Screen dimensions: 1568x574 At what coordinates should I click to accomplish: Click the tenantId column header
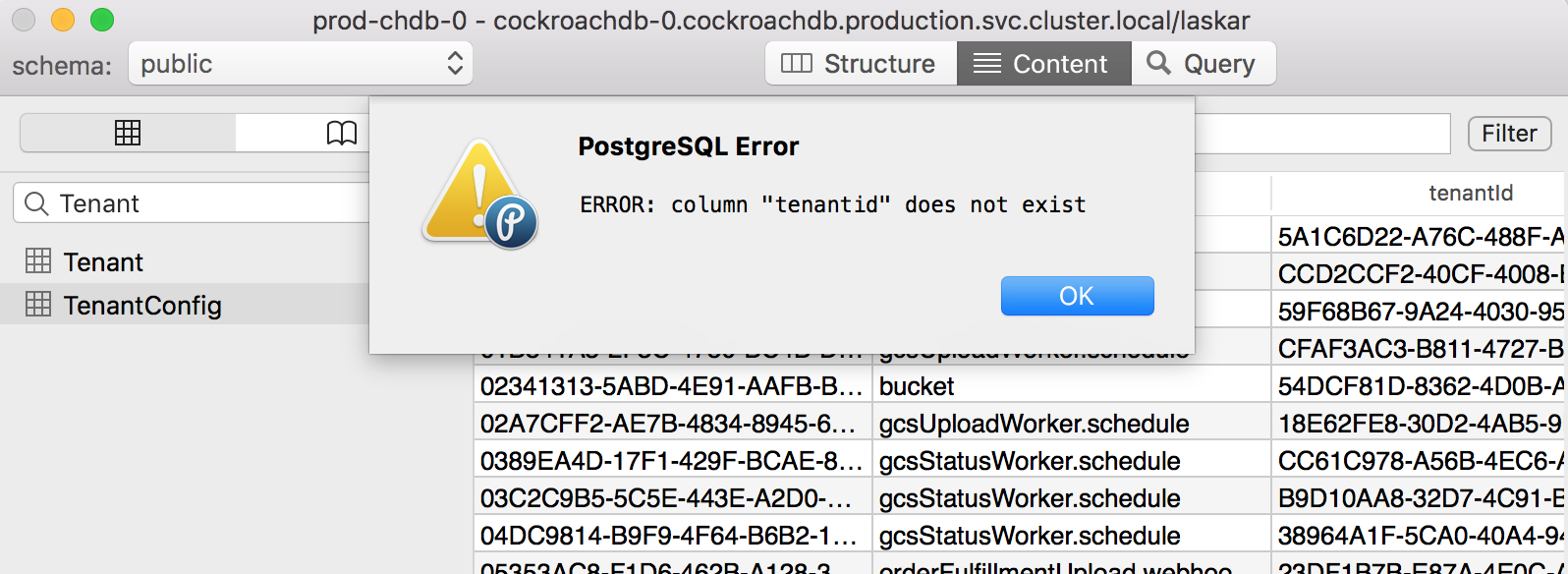1471,193
